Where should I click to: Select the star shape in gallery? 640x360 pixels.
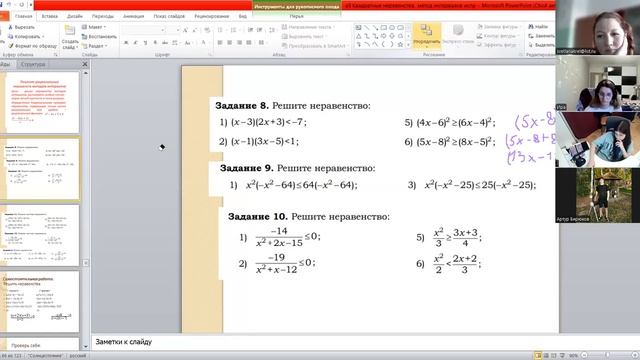400,44
